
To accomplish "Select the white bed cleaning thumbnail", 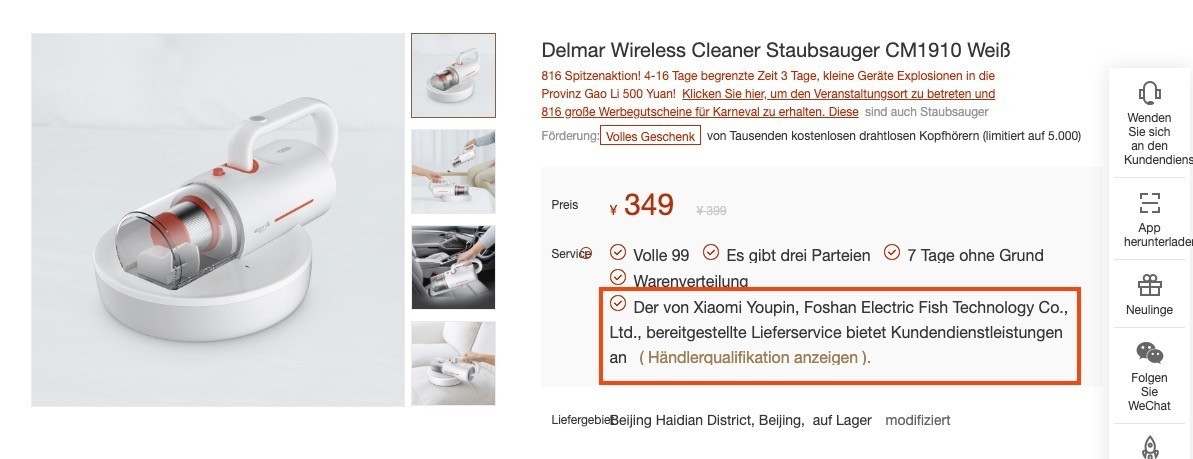I will click(453, 363).
